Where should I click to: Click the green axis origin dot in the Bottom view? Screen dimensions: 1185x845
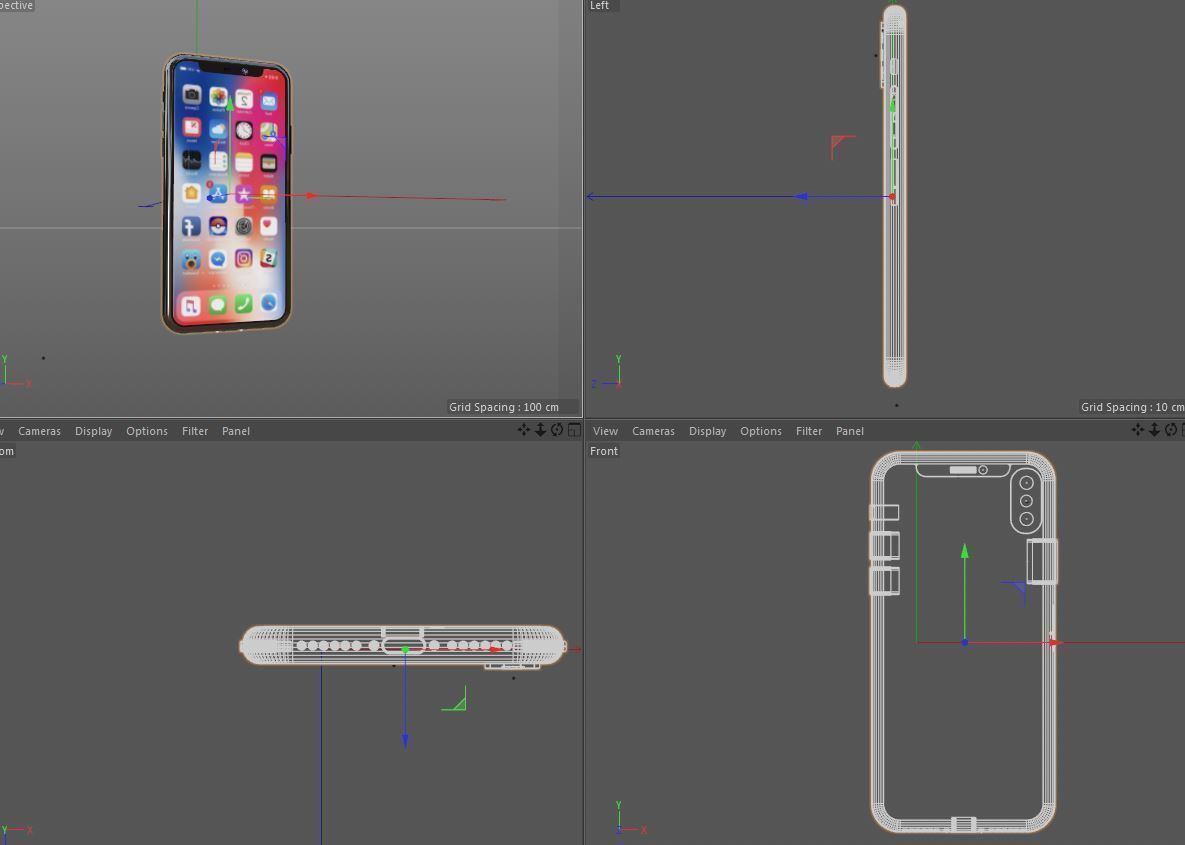point(405,649)
